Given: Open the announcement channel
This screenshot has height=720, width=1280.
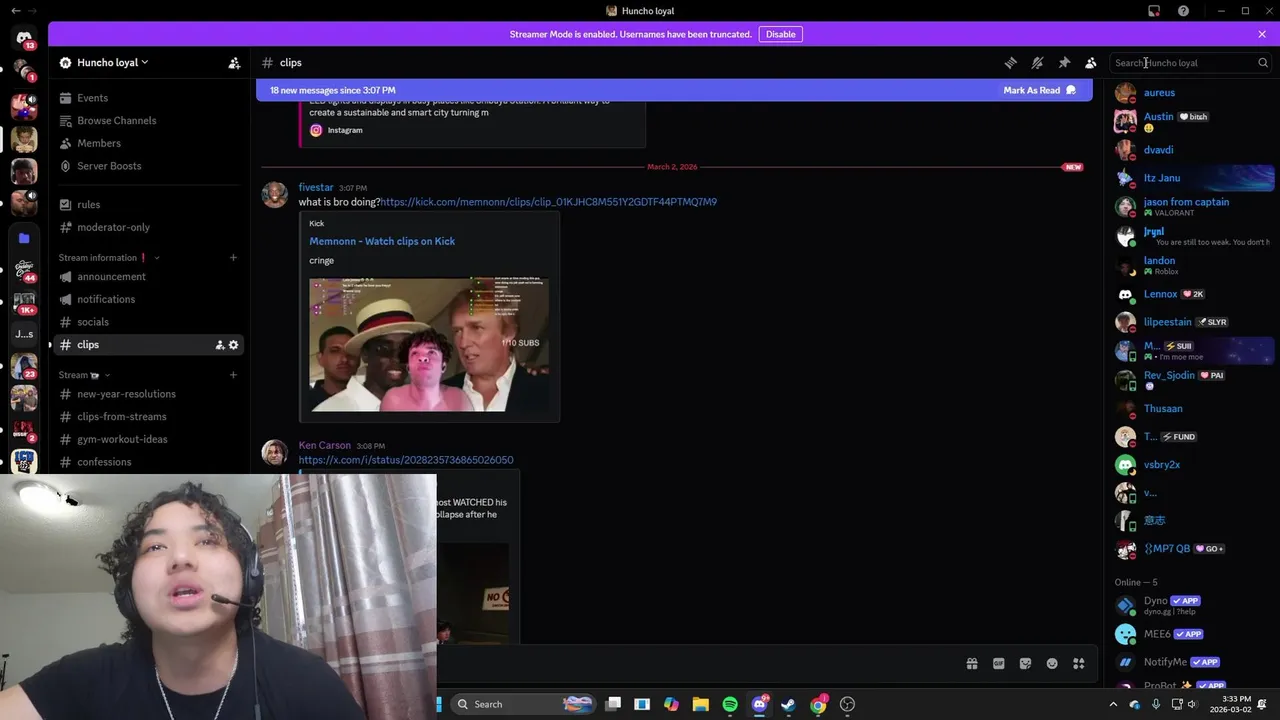Looking at the screenshot, I should coord(150,276).
